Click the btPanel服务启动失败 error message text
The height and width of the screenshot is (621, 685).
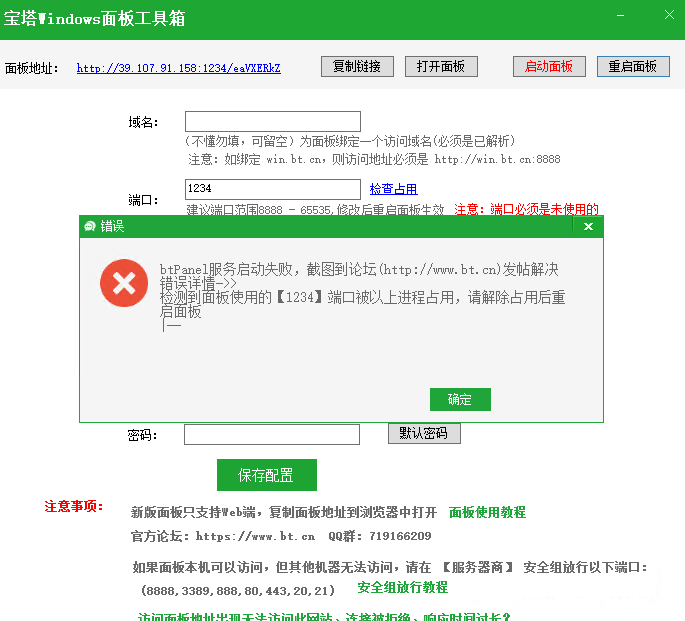[359, 269]
